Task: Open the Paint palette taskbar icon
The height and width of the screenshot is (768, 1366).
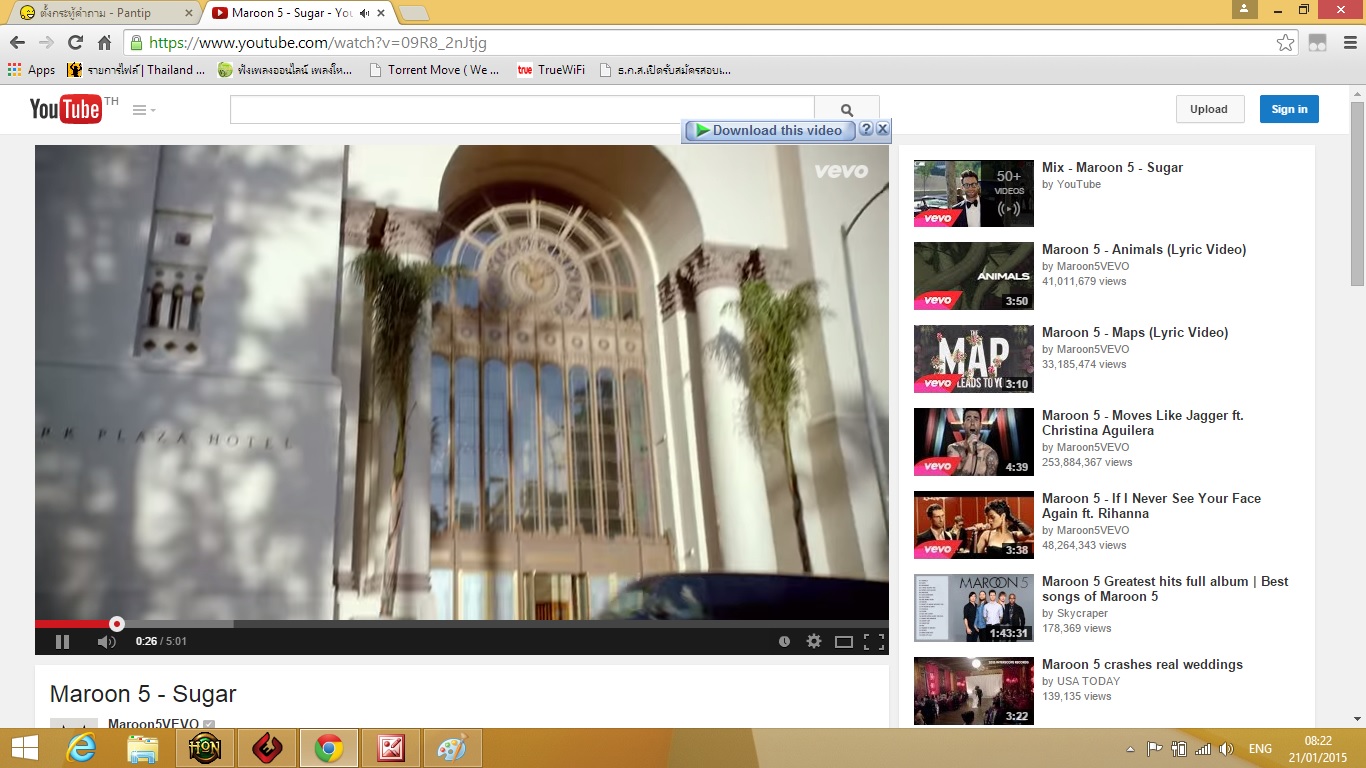Action: 453,748
